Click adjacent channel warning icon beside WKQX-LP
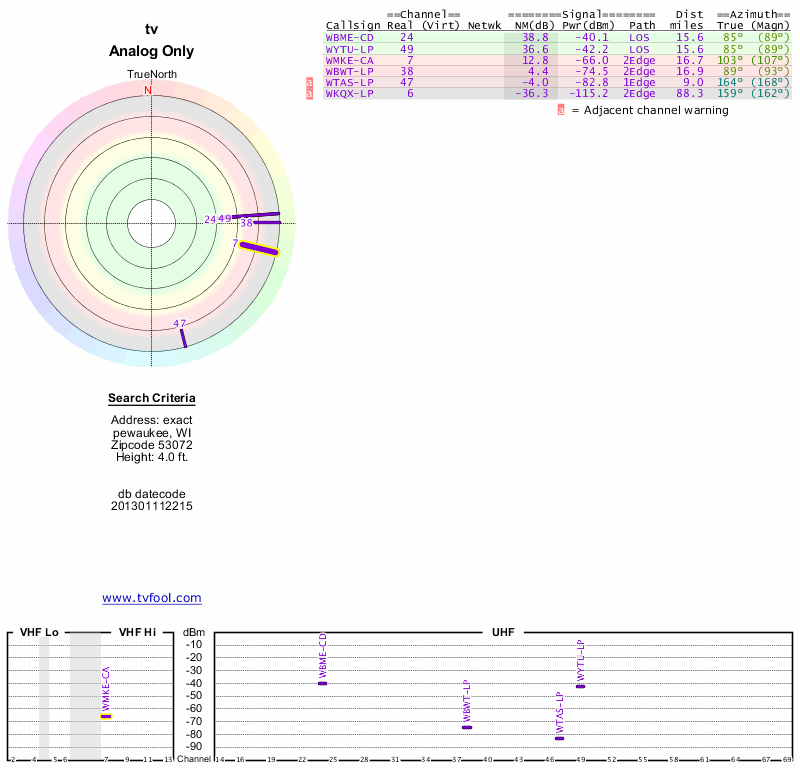800x768 pixels. pyautogui.click(x=309, y=94)
